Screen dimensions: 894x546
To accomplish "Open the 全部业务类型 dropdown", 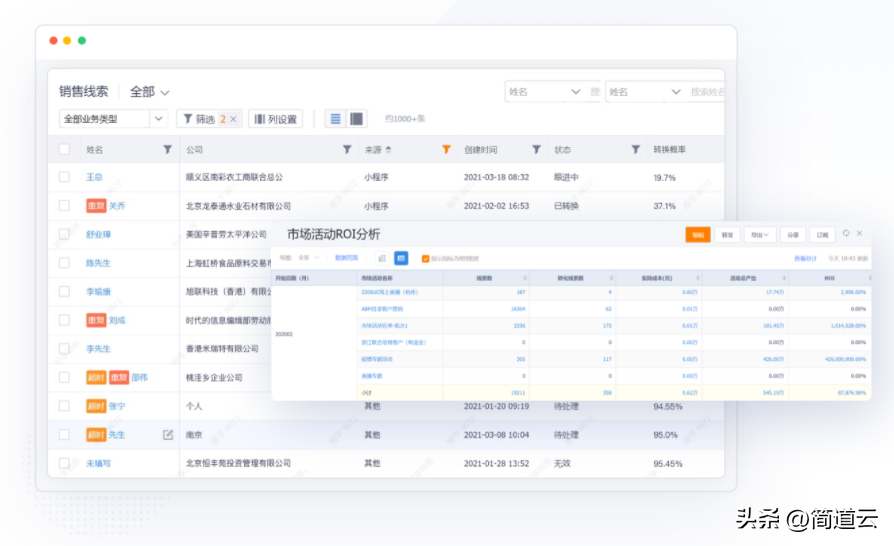I will click(113, 119).
